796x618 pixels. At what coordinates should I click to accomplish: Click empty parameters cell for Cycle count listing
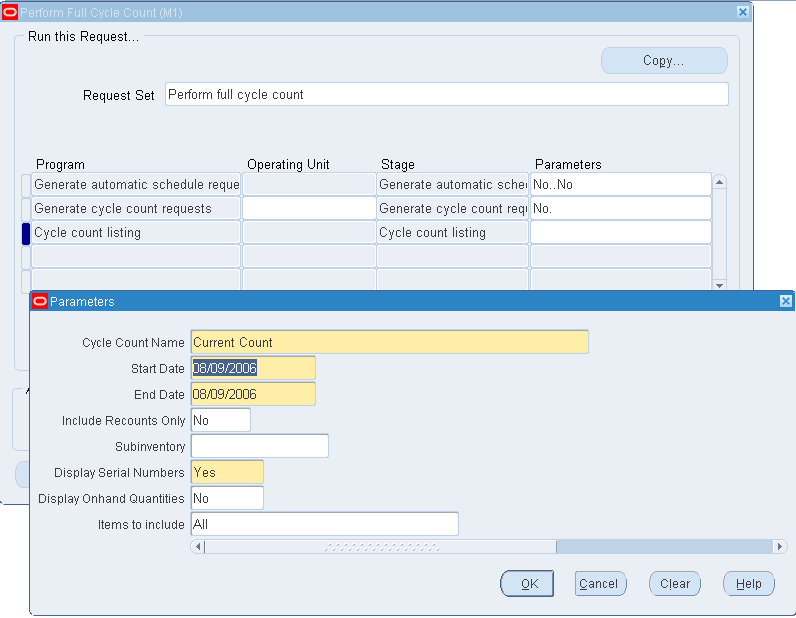click(620, 233)
